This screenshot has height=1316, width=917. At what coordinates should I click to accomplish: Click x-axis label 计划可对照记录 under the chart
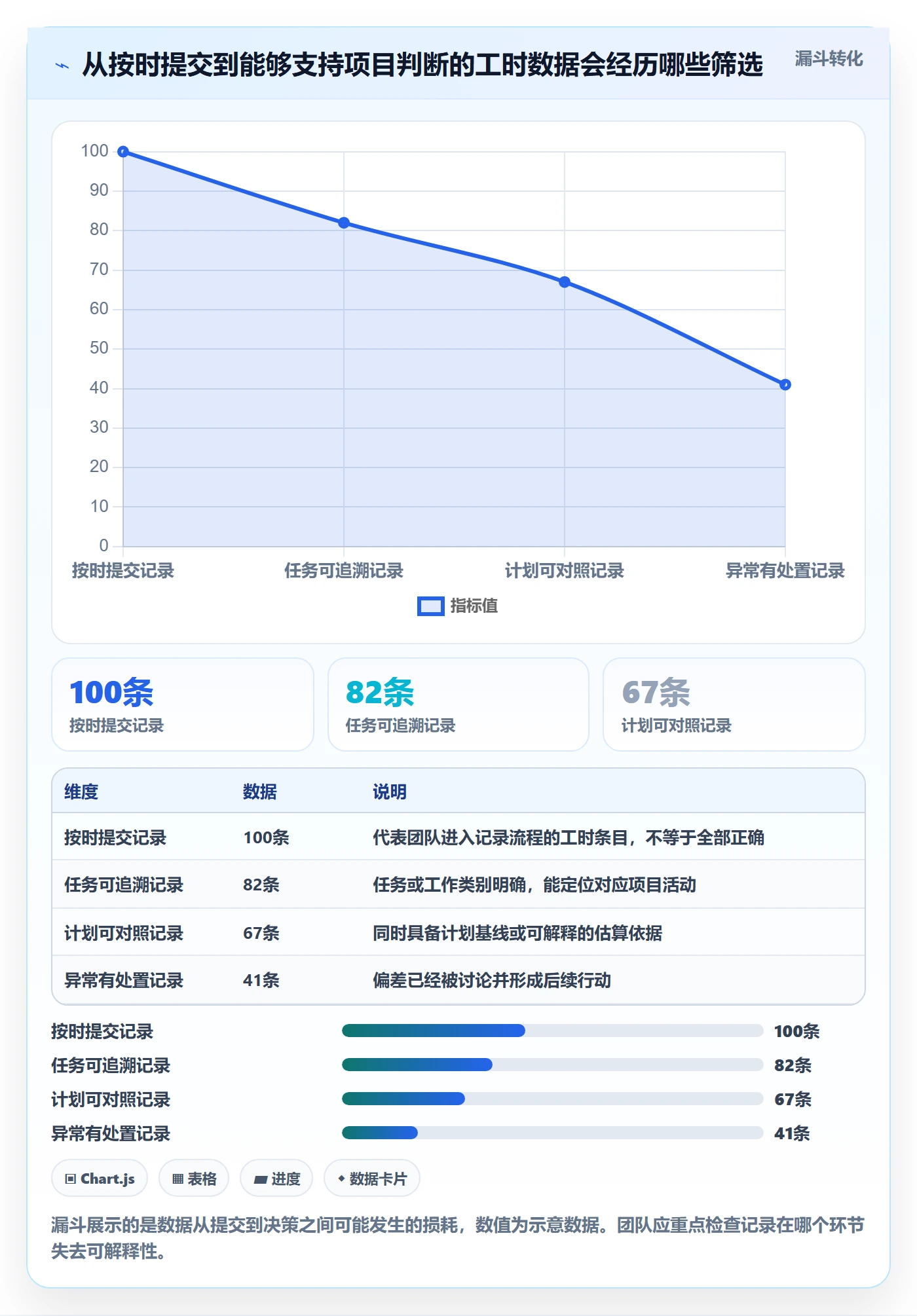coord(565,571)
